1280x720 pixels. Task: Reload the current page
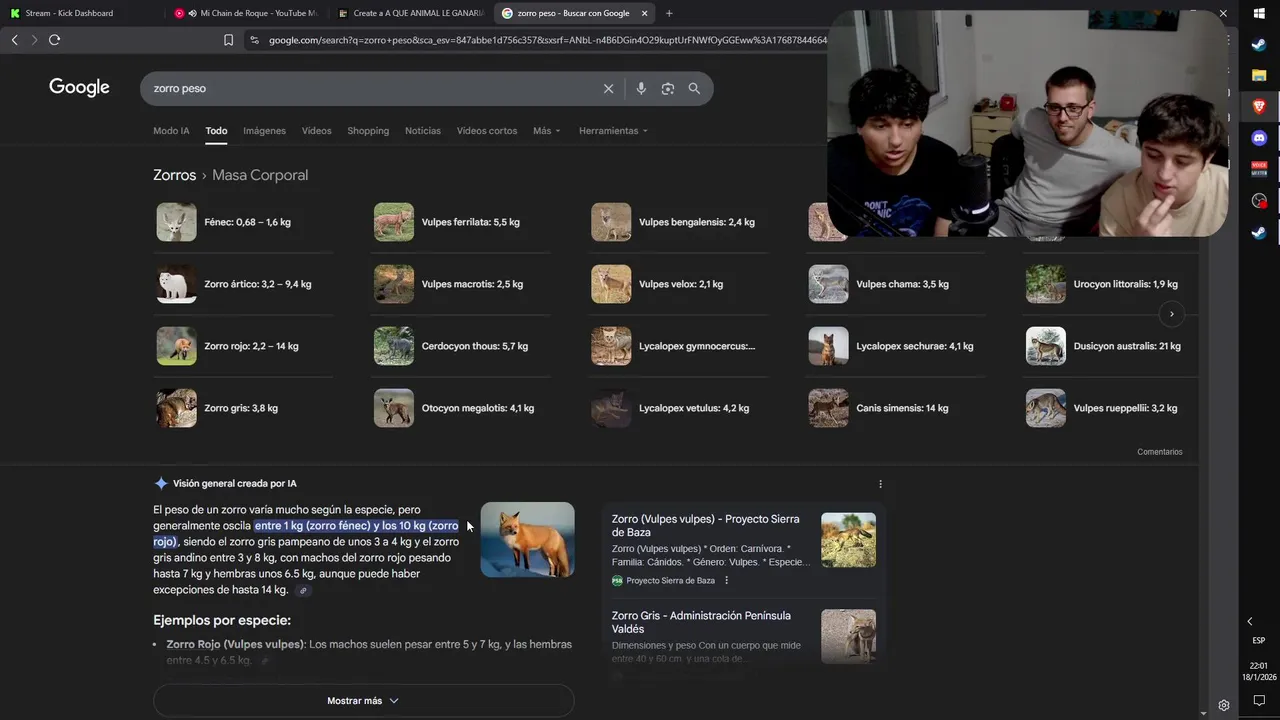click(54, 40)
